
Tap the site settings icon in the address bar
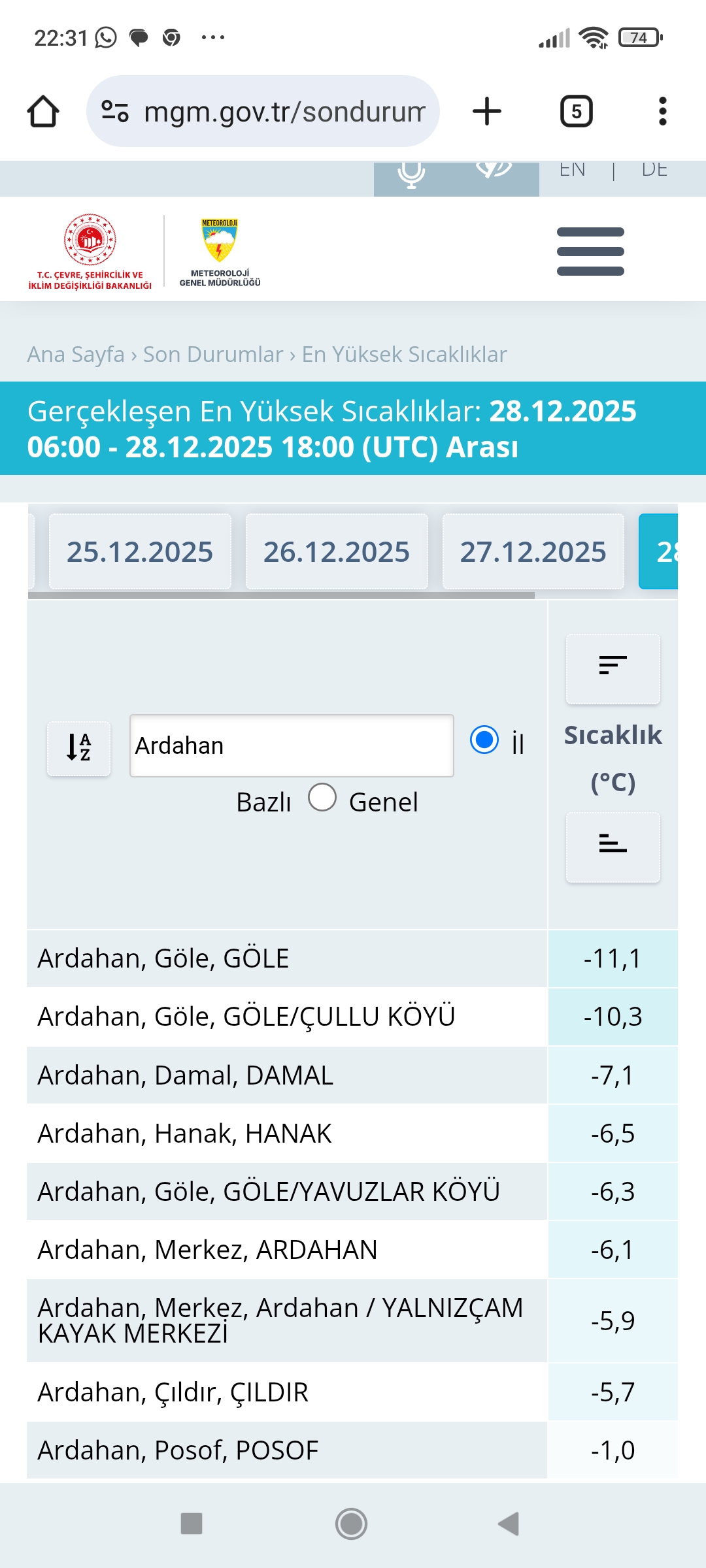[x=115, y=111]
